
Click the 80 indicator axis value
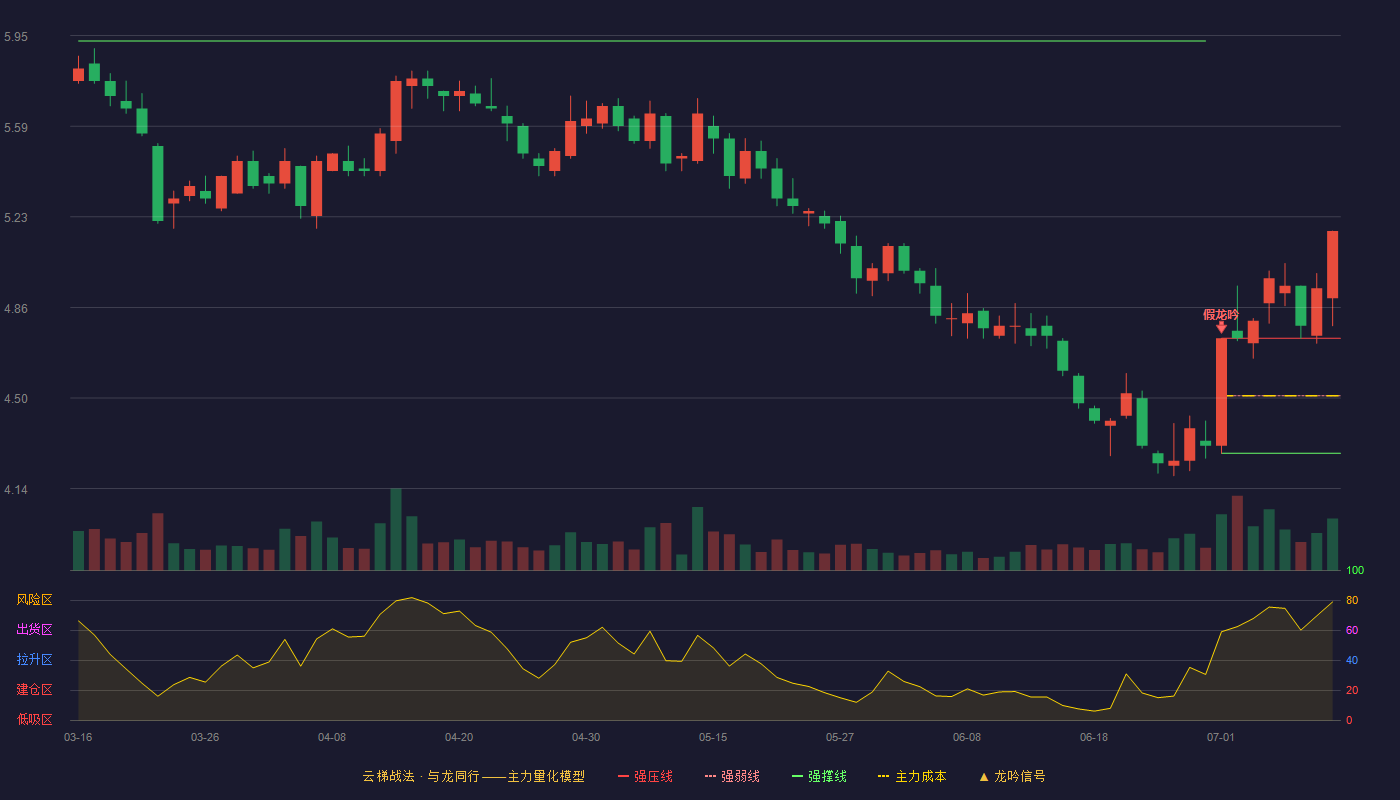[x=1352, y=600]
